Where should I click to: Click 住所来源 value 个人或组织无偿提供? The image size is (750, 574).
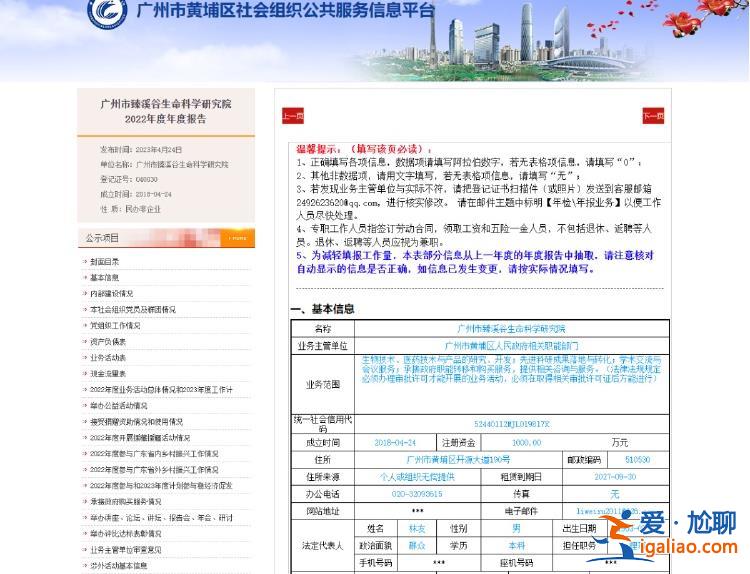[x=417, y=477]
